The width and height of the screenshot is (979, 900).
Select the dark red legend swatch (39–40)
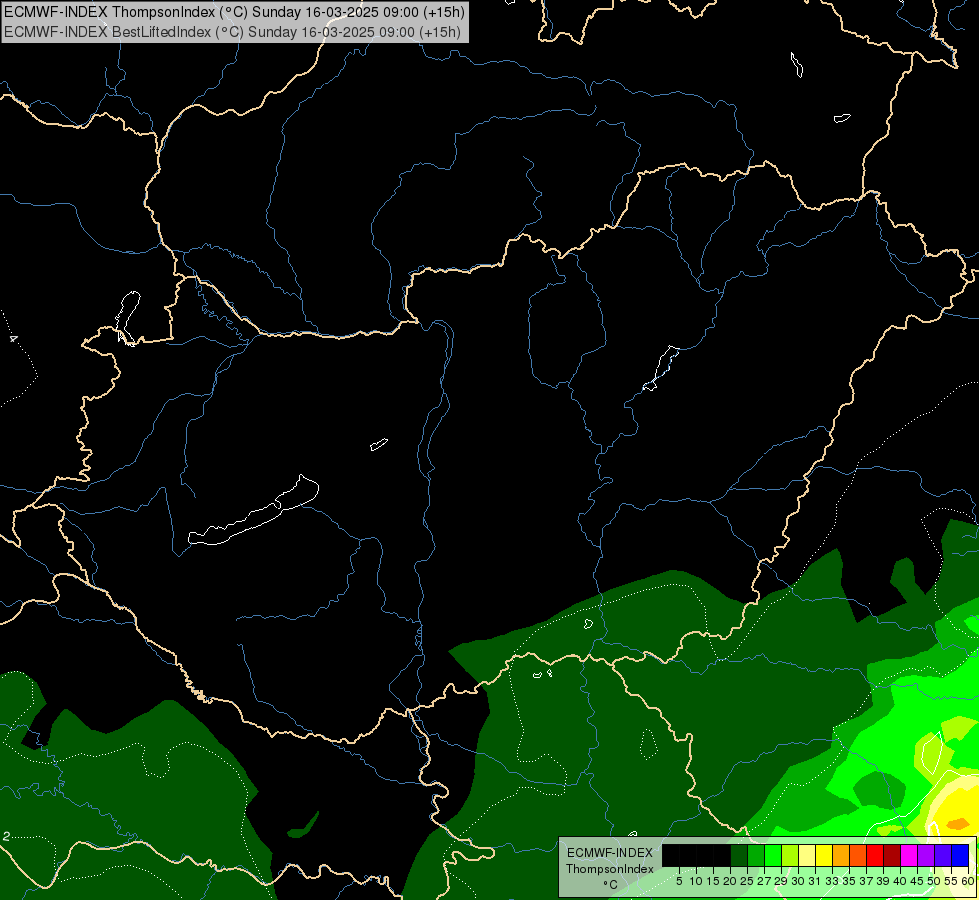[x=892, y=855]
